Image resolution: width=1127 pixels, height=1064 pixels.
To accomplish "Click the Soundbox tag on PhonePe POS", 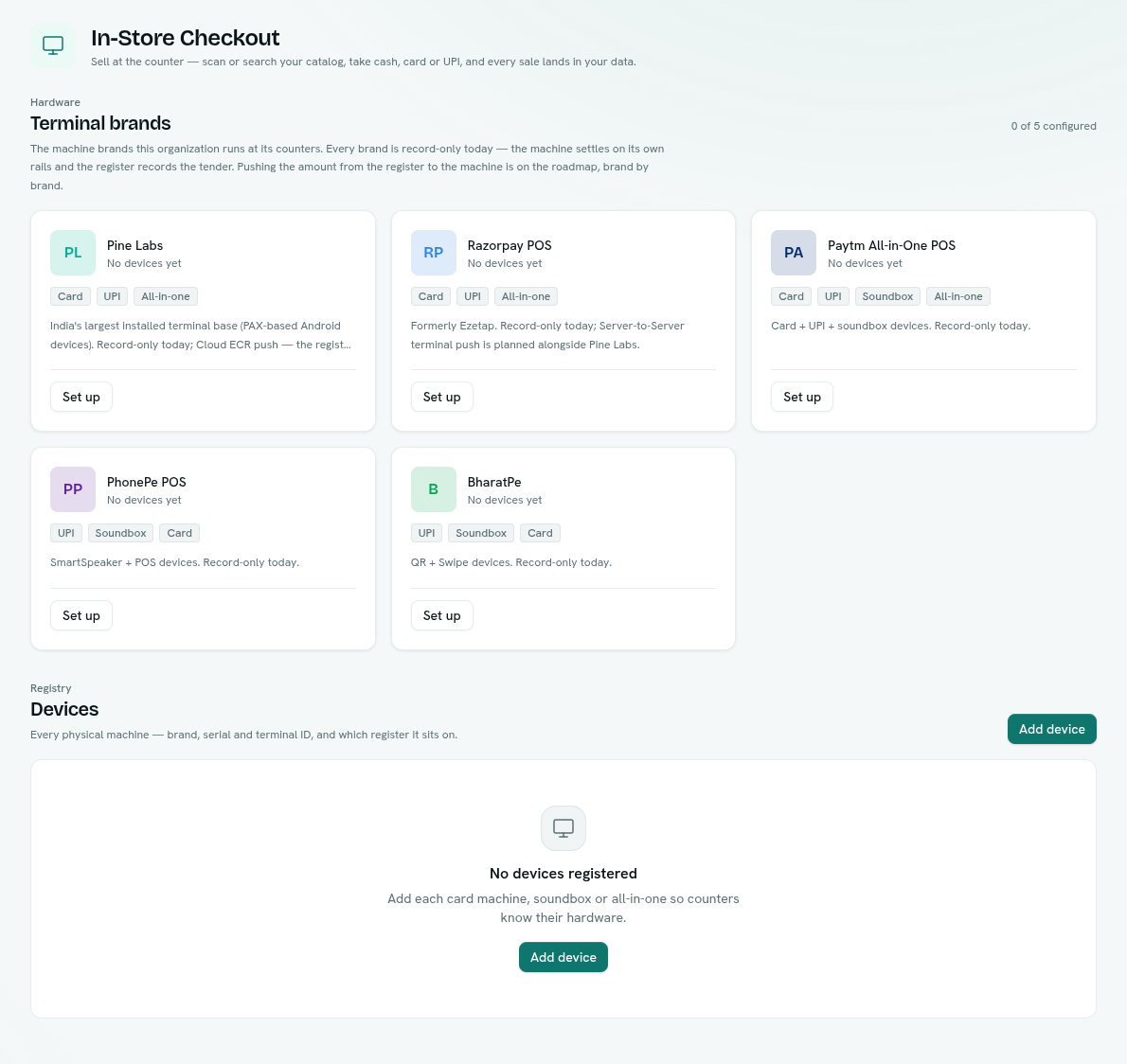I will coord(121,533).
